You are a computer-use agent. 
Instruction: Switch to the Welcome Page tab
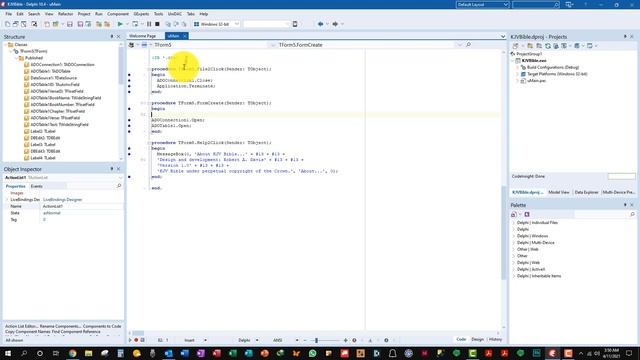143,36
